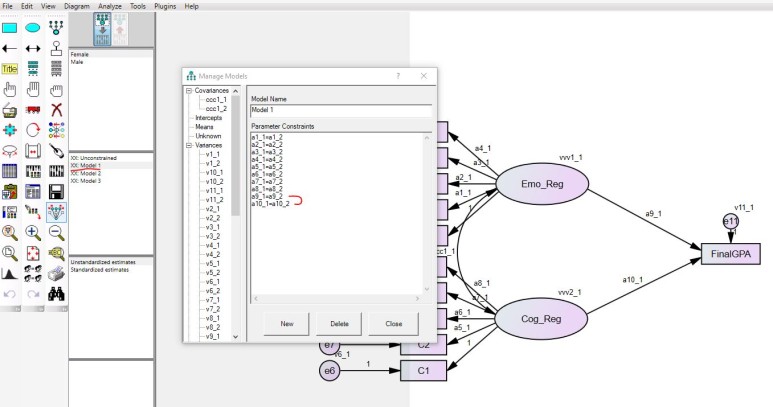Image resolution: width=773 pixels, height=407 pixels.
Task: Click the question mark help button in Manage Models
Action: point(398,76)
